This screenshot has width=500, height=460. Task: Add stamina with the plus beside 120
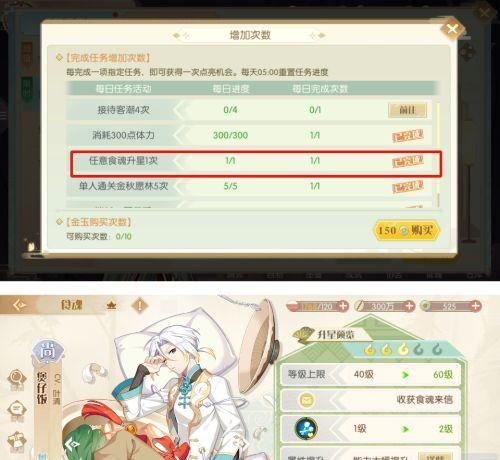[343, 306]
